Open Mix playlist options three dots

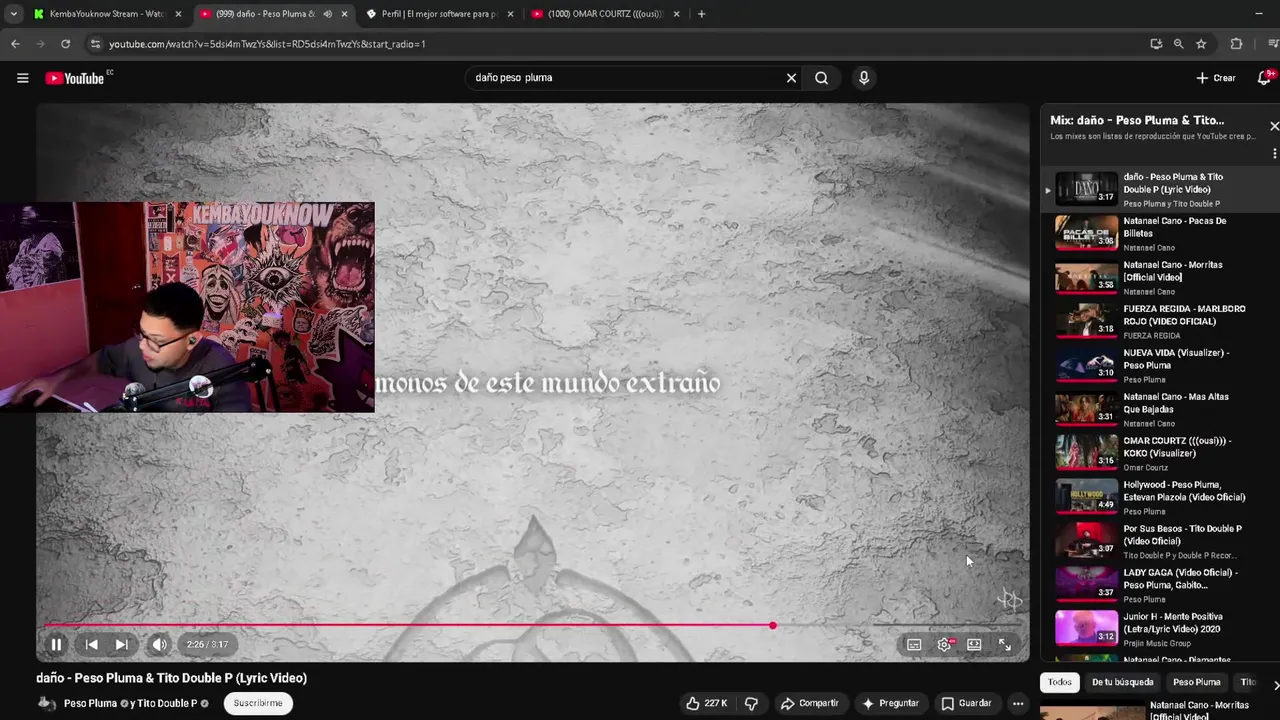tap(1274, 153)
